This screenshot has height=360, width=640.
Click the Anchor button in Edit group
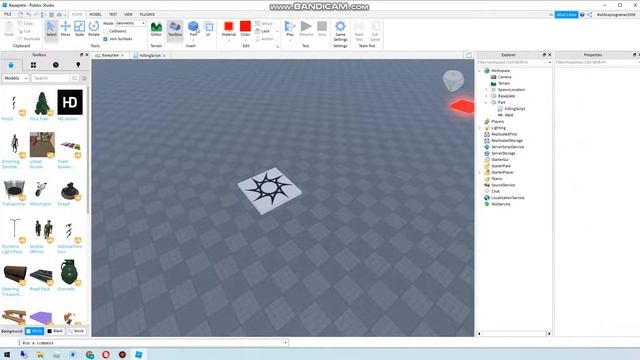[x=264, y=39]
